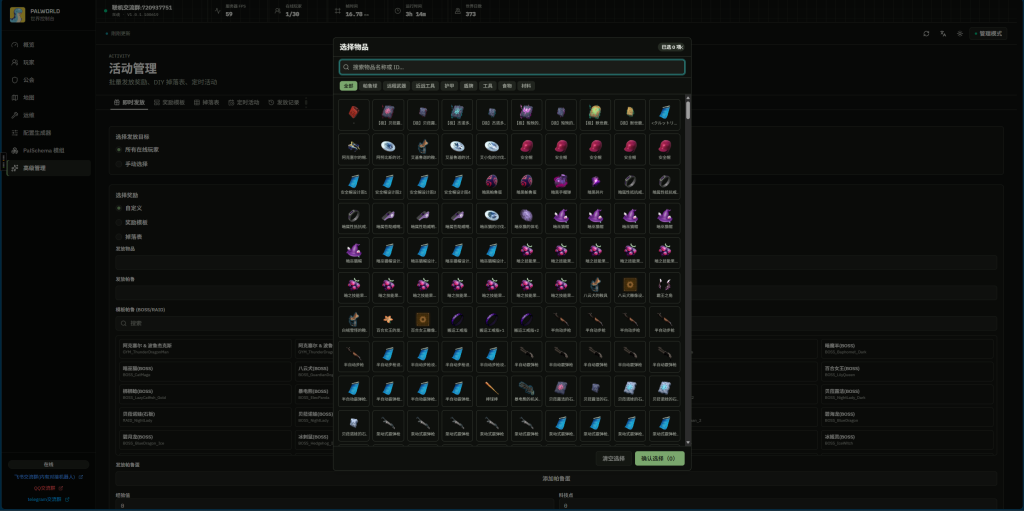
Task: Open the 公会 guild shield icon
Action: [x=15, y=80]
